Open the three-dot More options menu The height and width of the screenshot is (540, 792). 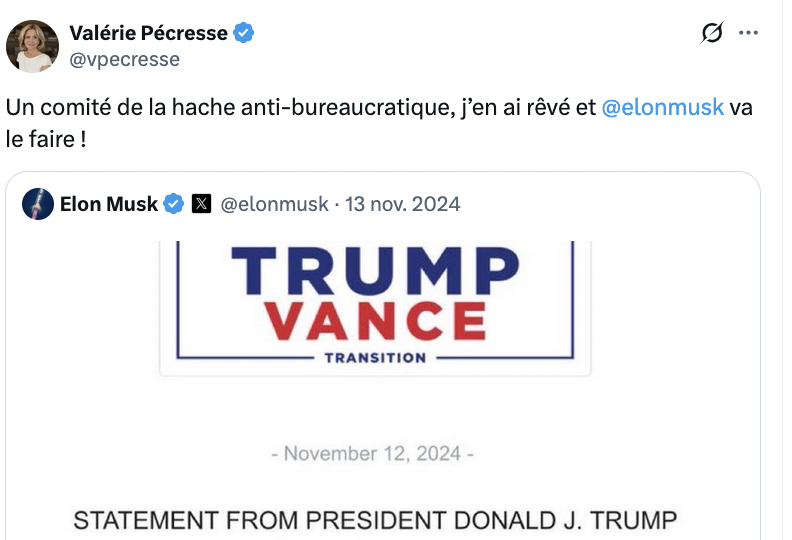click(x=748, y=33)
